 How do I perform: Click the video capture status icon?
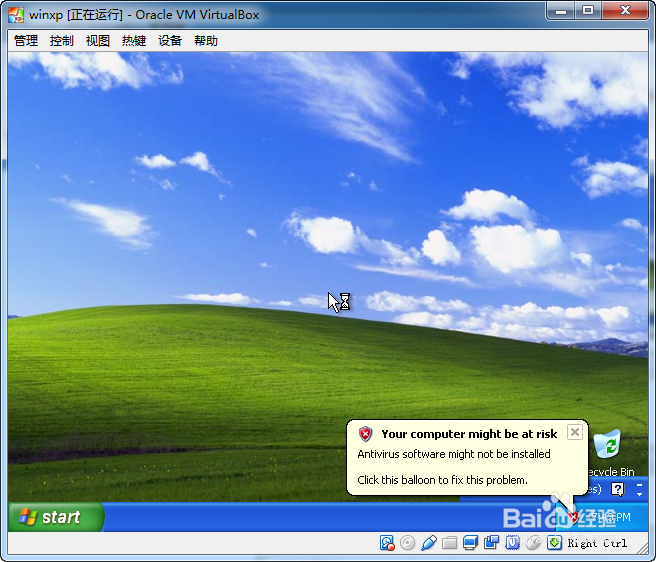[x=491, y=543]
